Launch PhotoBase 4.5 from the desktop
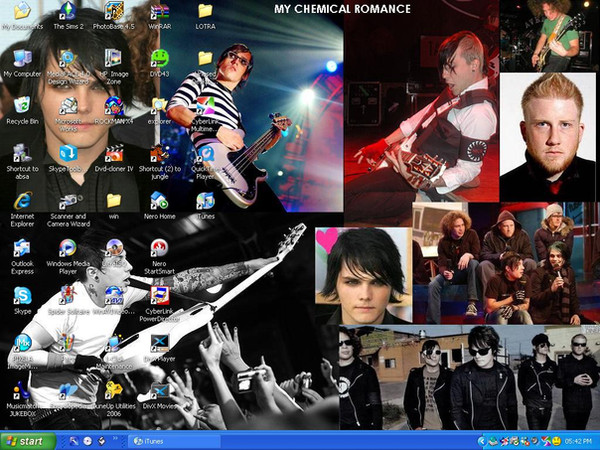Screen dimensions: 600x450 point(114,12)
